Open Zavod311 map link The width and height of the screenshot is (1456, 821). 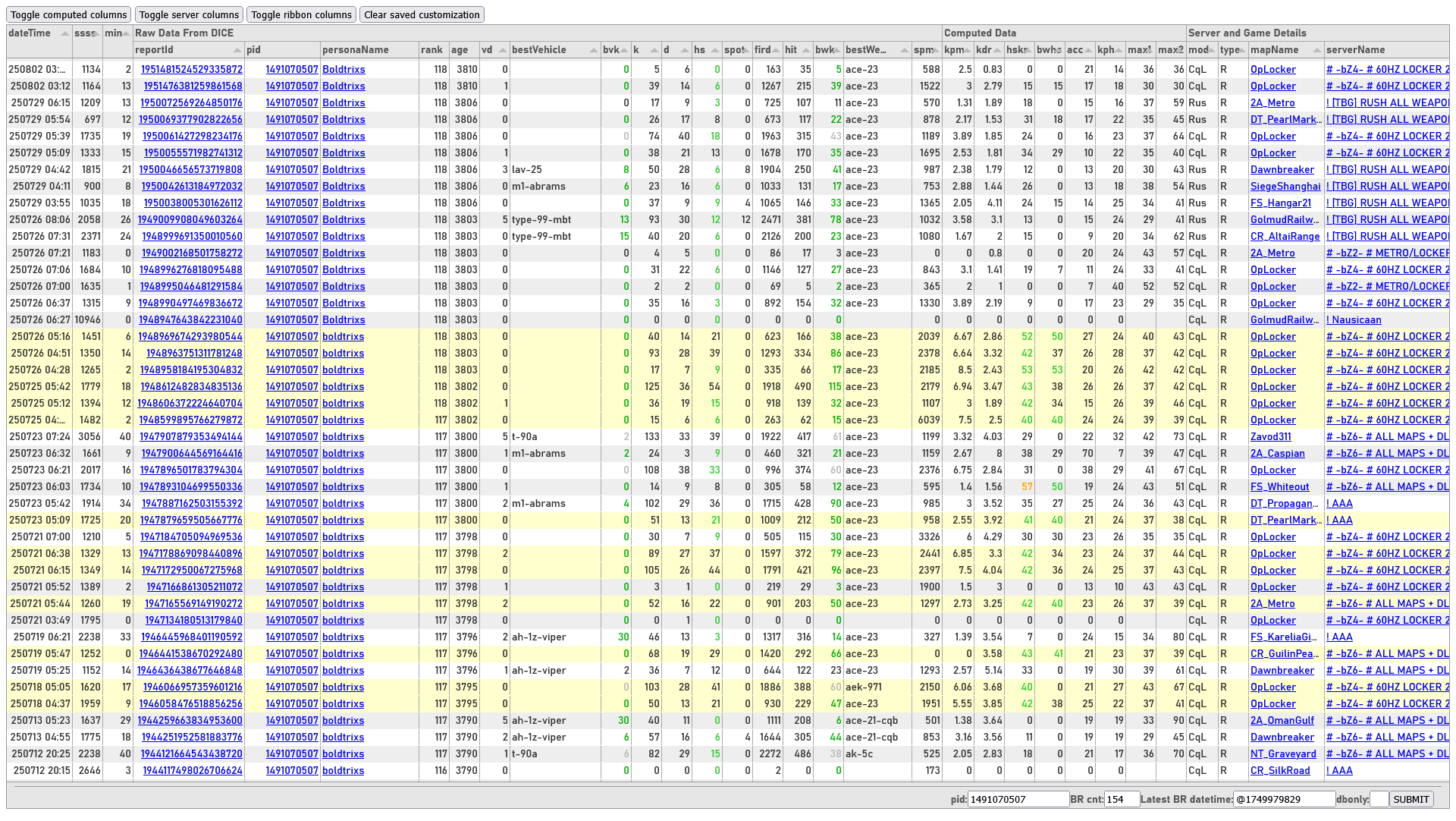click(x=1271, y=437)
